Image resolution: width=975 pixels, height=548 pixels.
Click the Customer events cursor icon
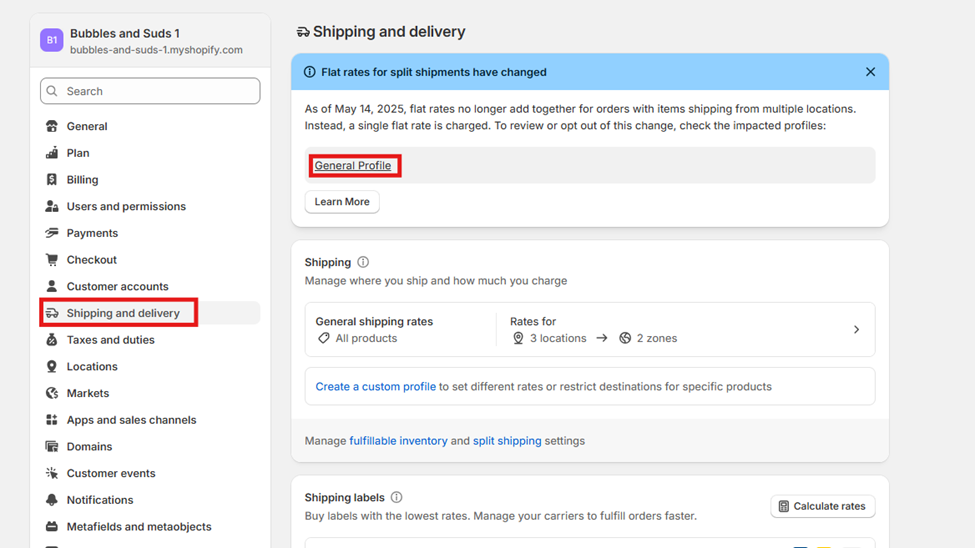52,473
